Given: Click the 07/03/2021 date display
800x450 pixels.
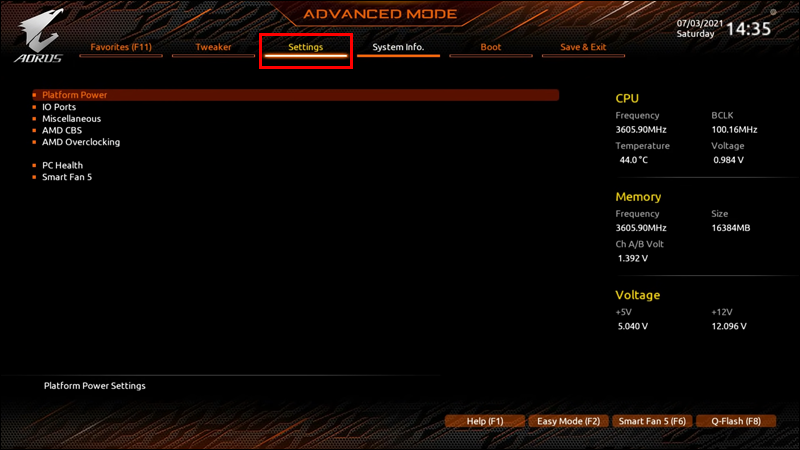Looking at the screenshot, I should click(x=699, y=23).
